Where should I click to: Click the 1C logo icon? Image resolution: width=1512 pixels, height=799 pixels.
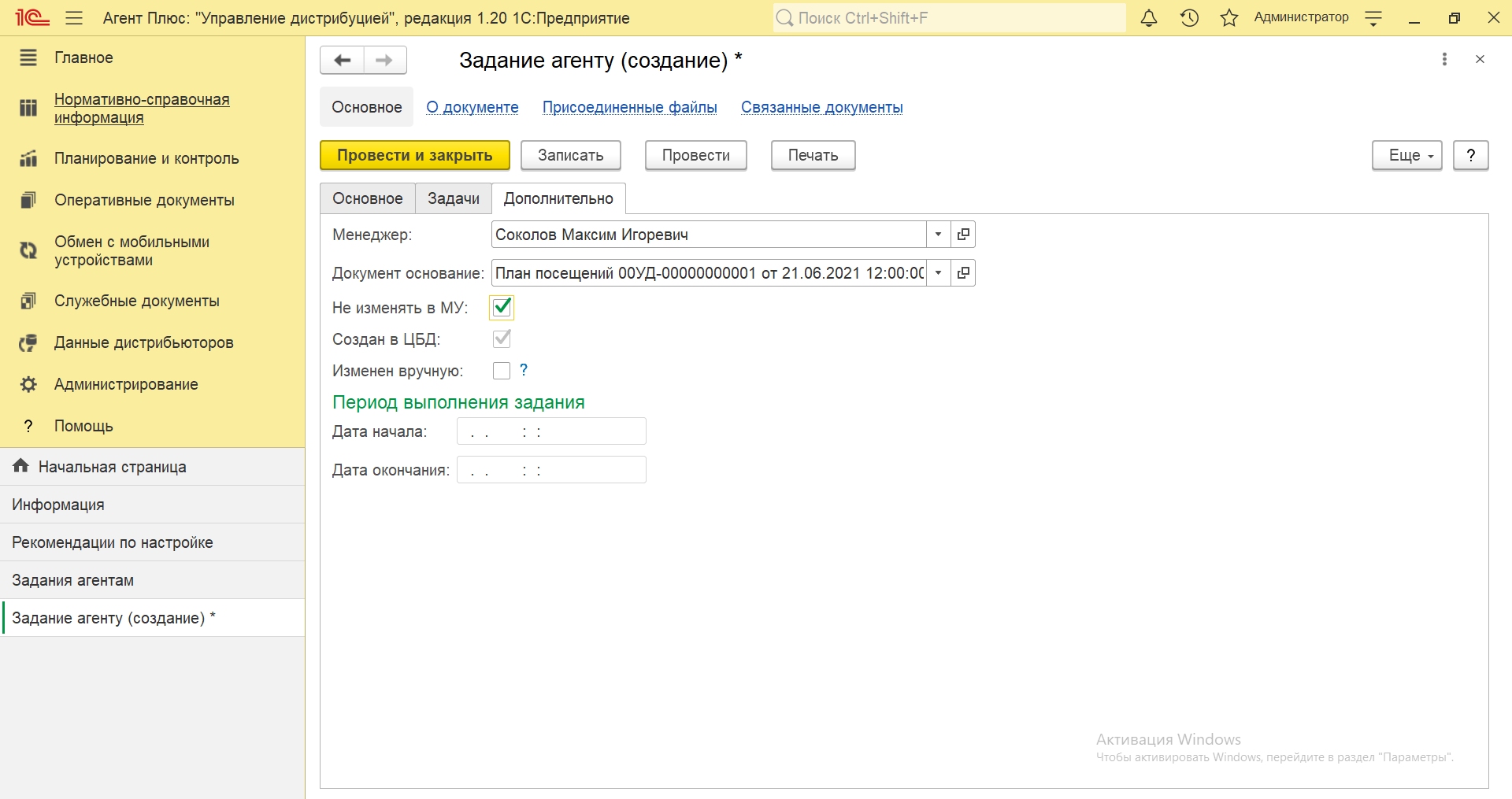[31, 17]
